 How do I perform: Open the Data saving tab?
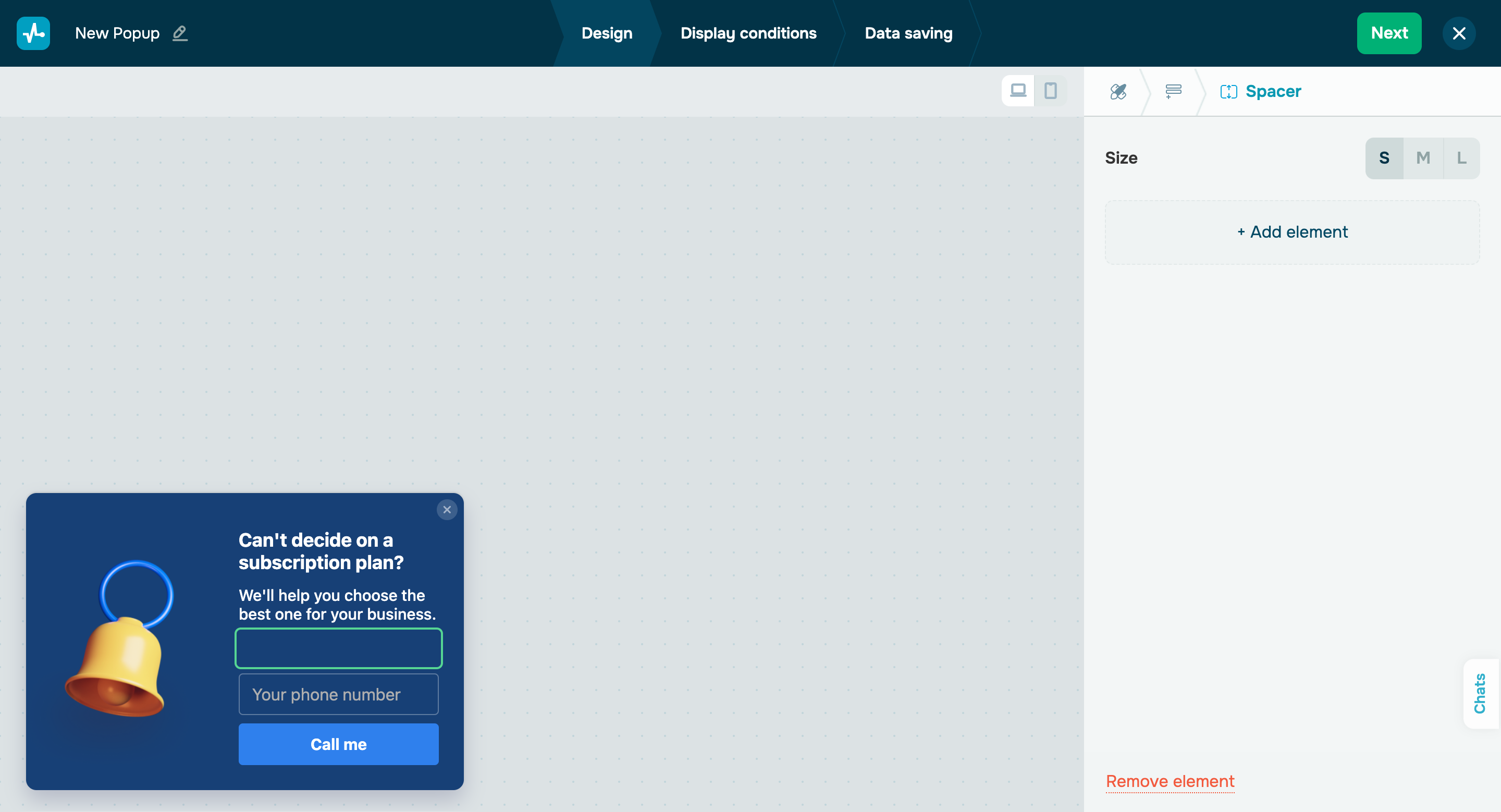click(908, 33)
